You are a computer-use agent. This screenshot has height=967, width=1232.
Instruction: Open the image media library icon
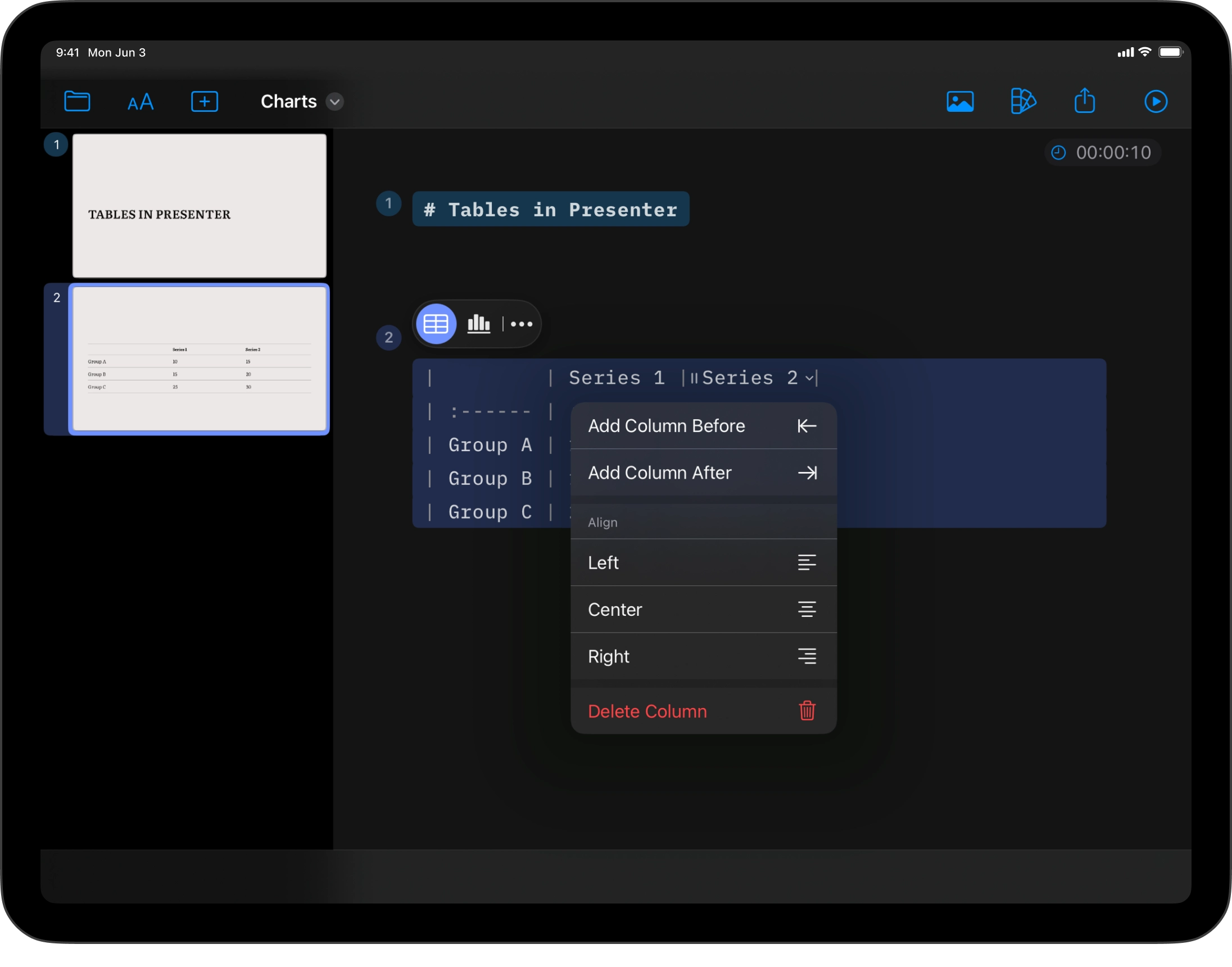(959, 102)
